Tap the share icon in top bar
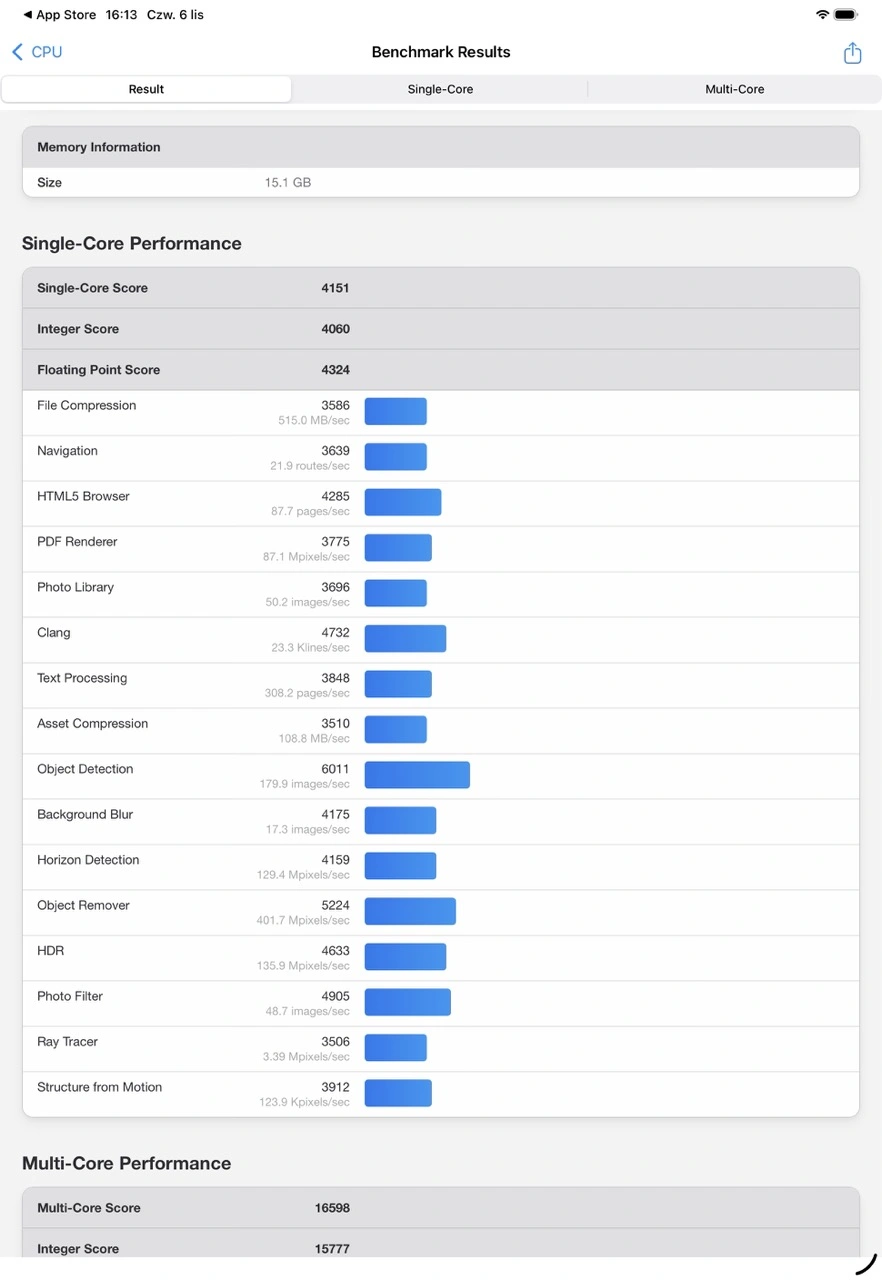The height and width of the screenshot is (1280, 882). (x=852, y=53)
